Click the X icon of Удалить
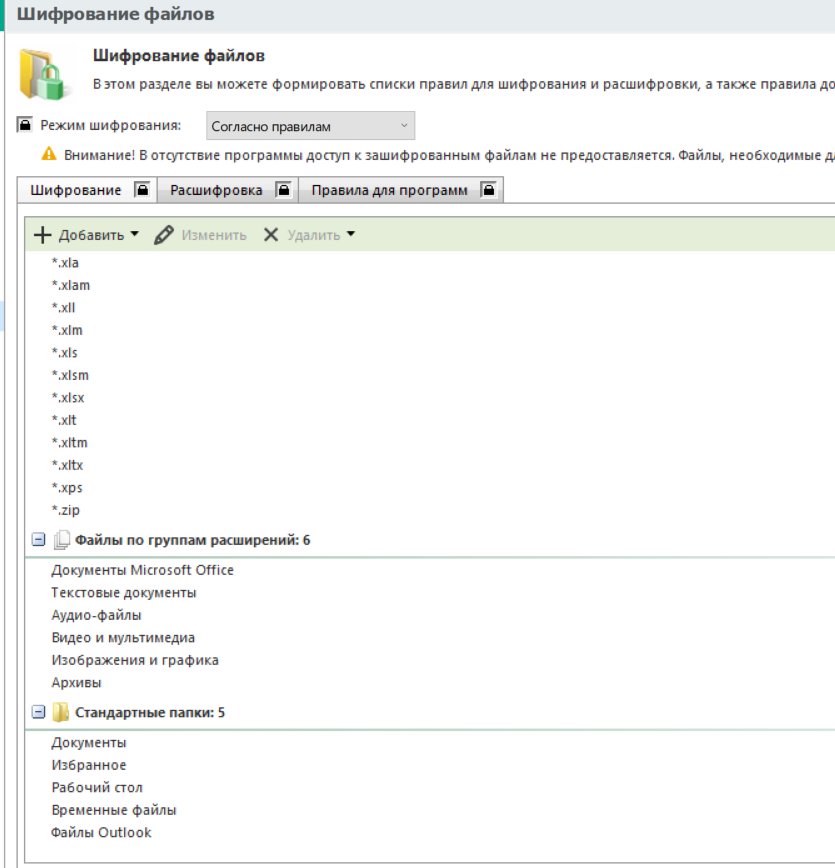The image size is (835, 868). coord(271,235)
